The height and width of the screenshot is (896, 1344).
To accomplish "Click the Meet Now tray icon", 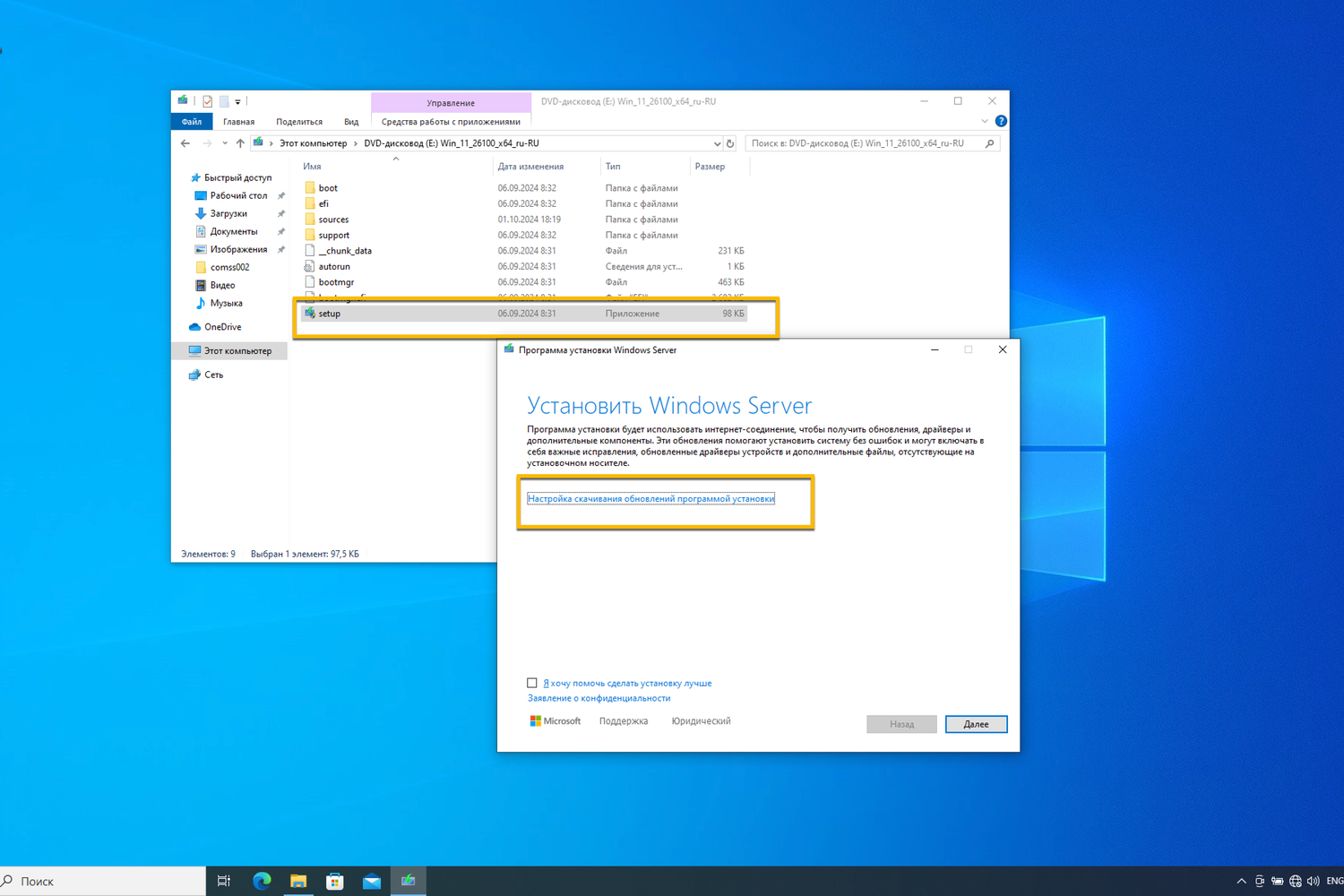I will click(1259, 882).
